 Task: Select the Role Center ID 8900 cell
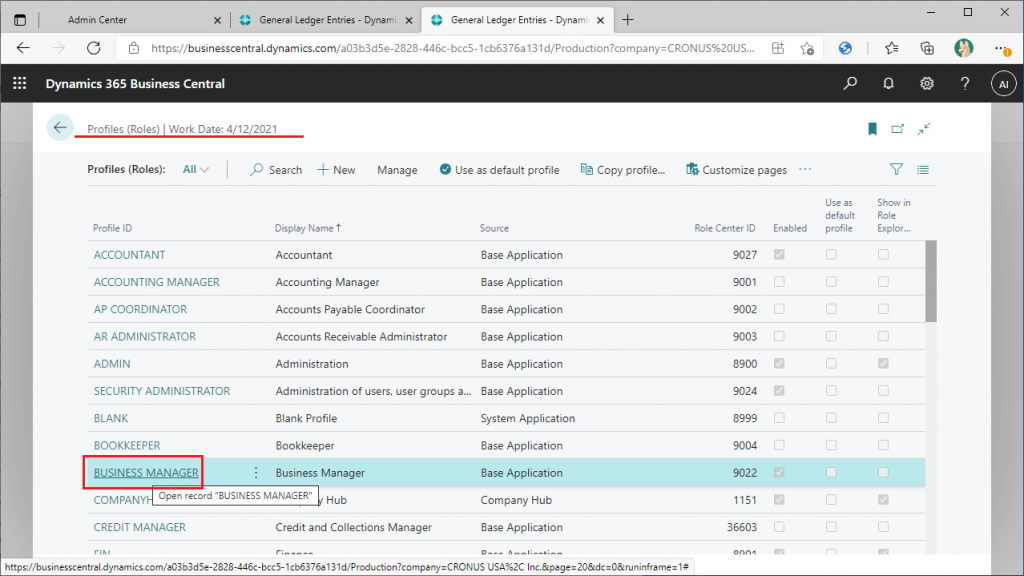744,364
